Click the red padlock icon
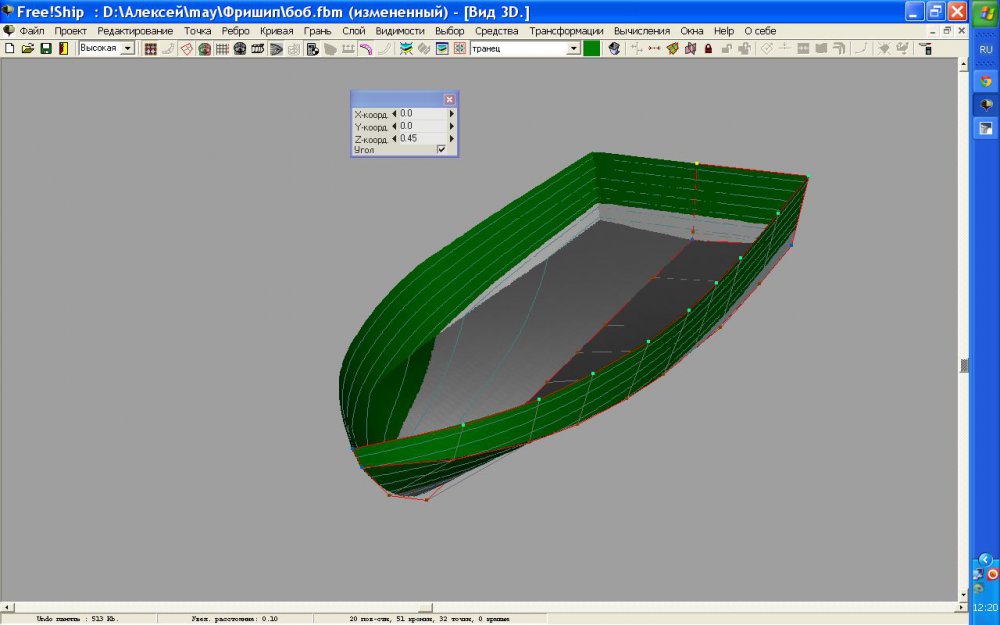 [x=709, y=48]
